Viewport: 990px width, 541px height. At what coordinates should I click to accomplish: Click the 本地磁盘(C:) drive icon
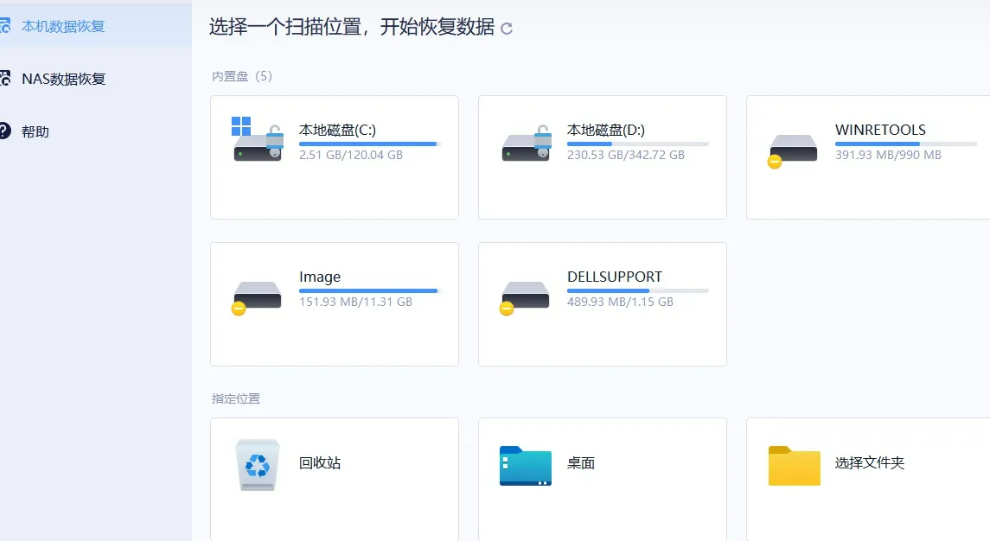[x=257, y=139]
